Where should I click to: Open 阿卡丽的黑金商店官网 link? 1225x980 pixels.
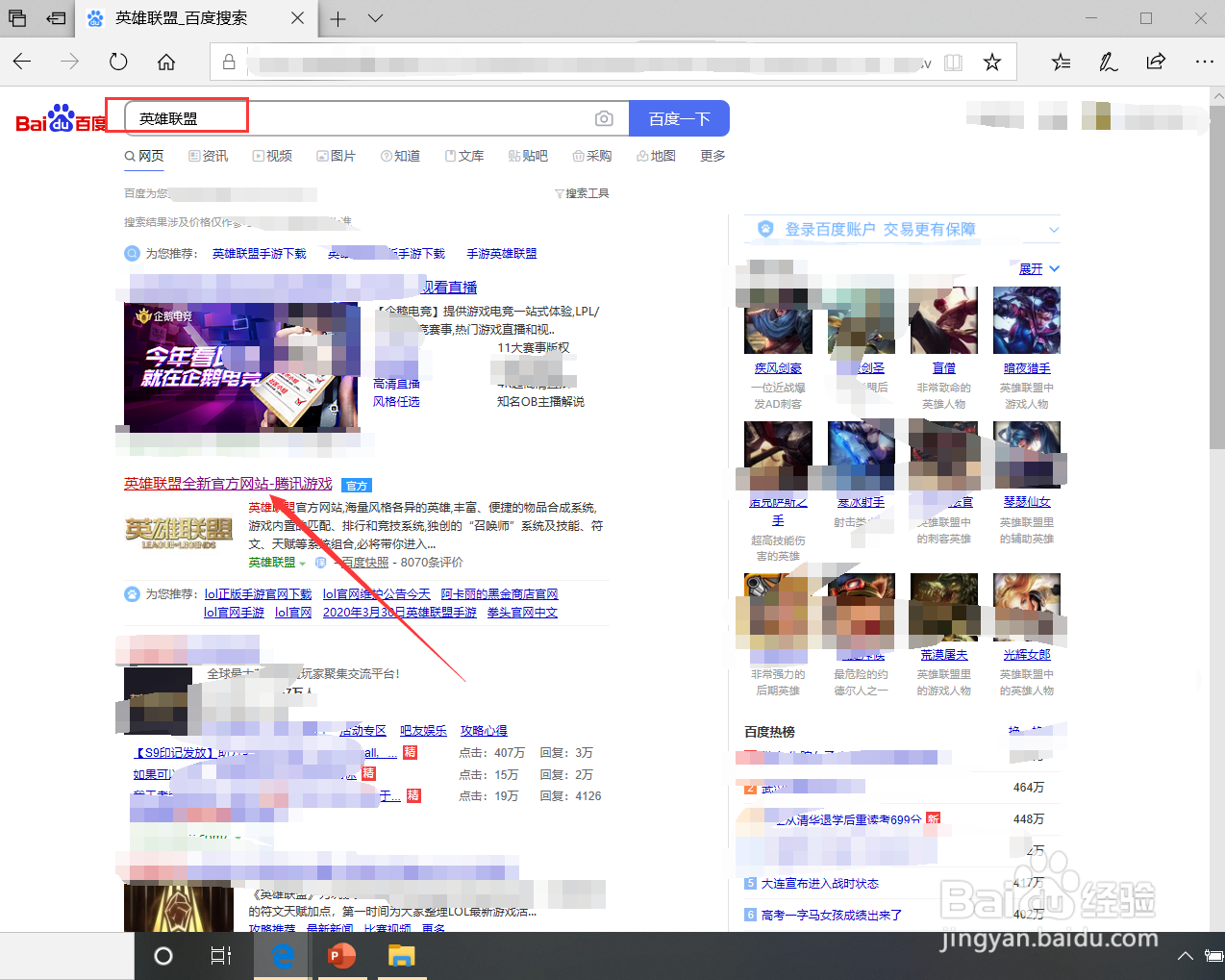(499, 594)
